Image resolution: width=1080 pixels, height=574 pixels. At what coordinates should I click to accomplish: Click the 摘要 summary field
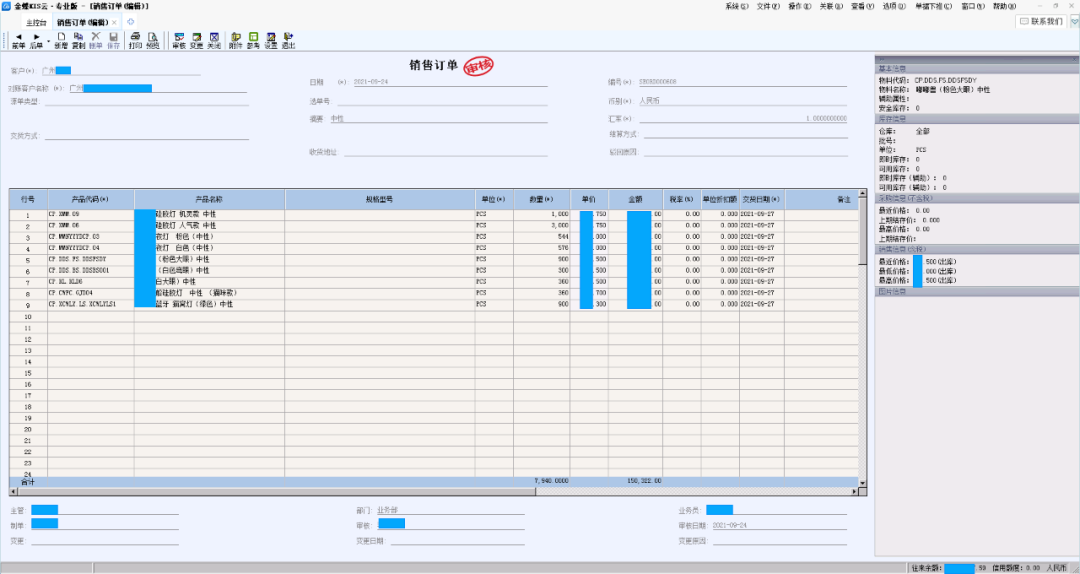438,119
